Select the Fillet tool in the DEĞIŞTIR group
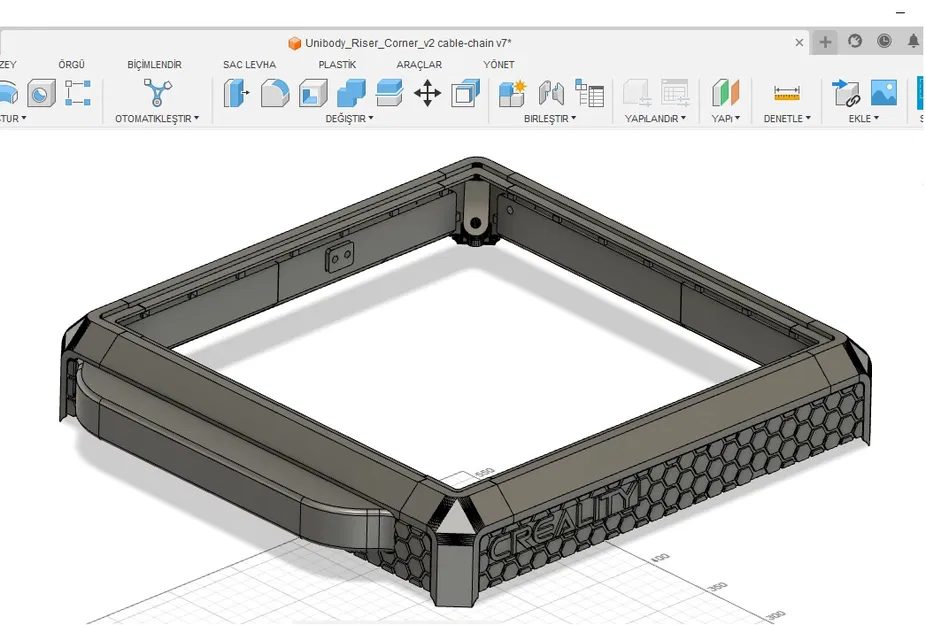Viewport: 926px width, 625px height. pyautogui.click(x=276, y=93)
